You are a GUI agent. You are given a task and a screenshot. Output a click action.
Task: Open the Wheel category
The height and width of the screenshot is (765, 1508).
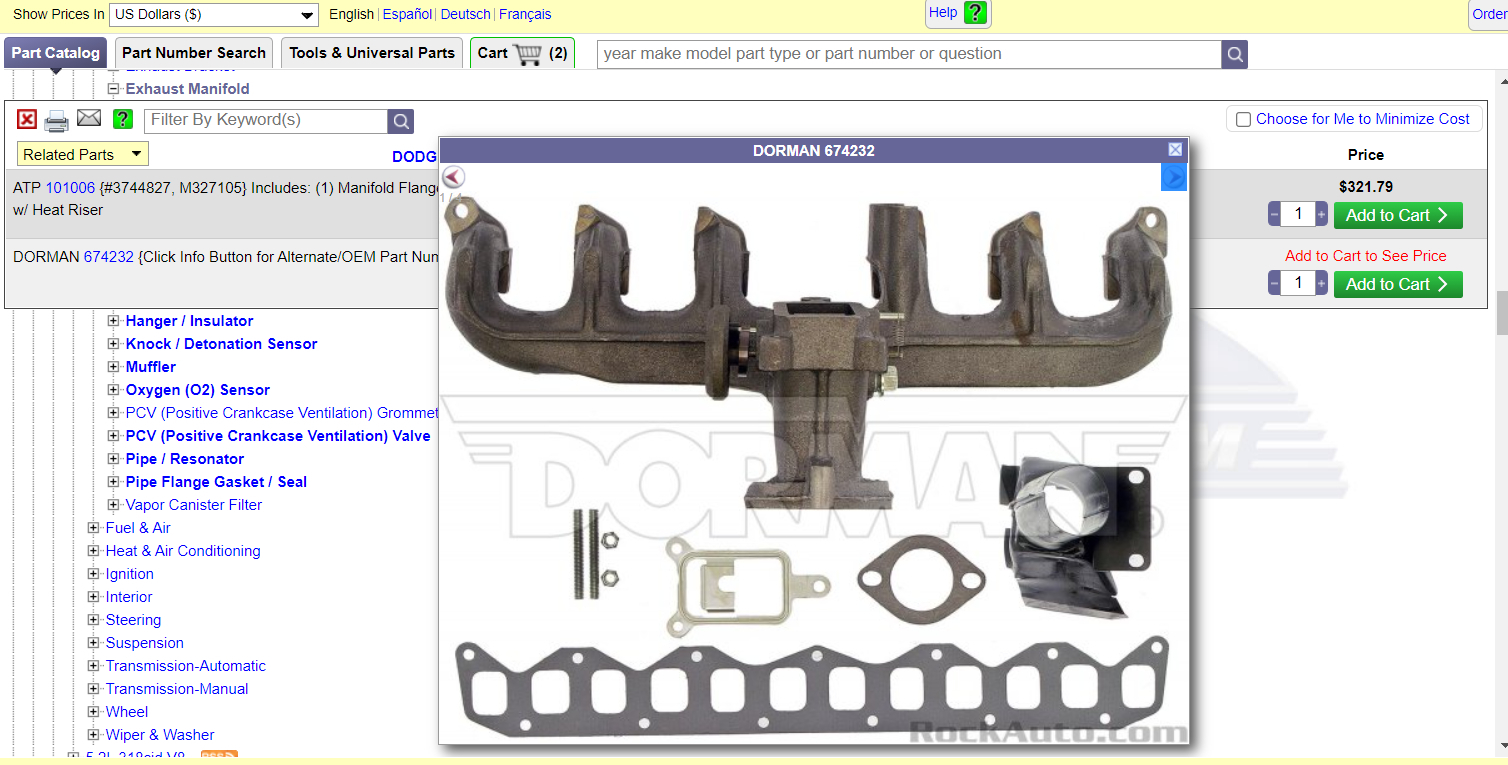[x=127, y=712]
